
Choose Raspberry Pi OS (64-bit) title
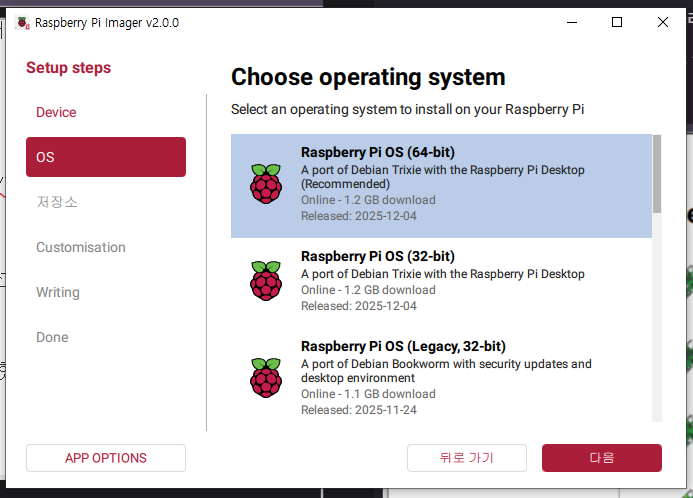378,152
